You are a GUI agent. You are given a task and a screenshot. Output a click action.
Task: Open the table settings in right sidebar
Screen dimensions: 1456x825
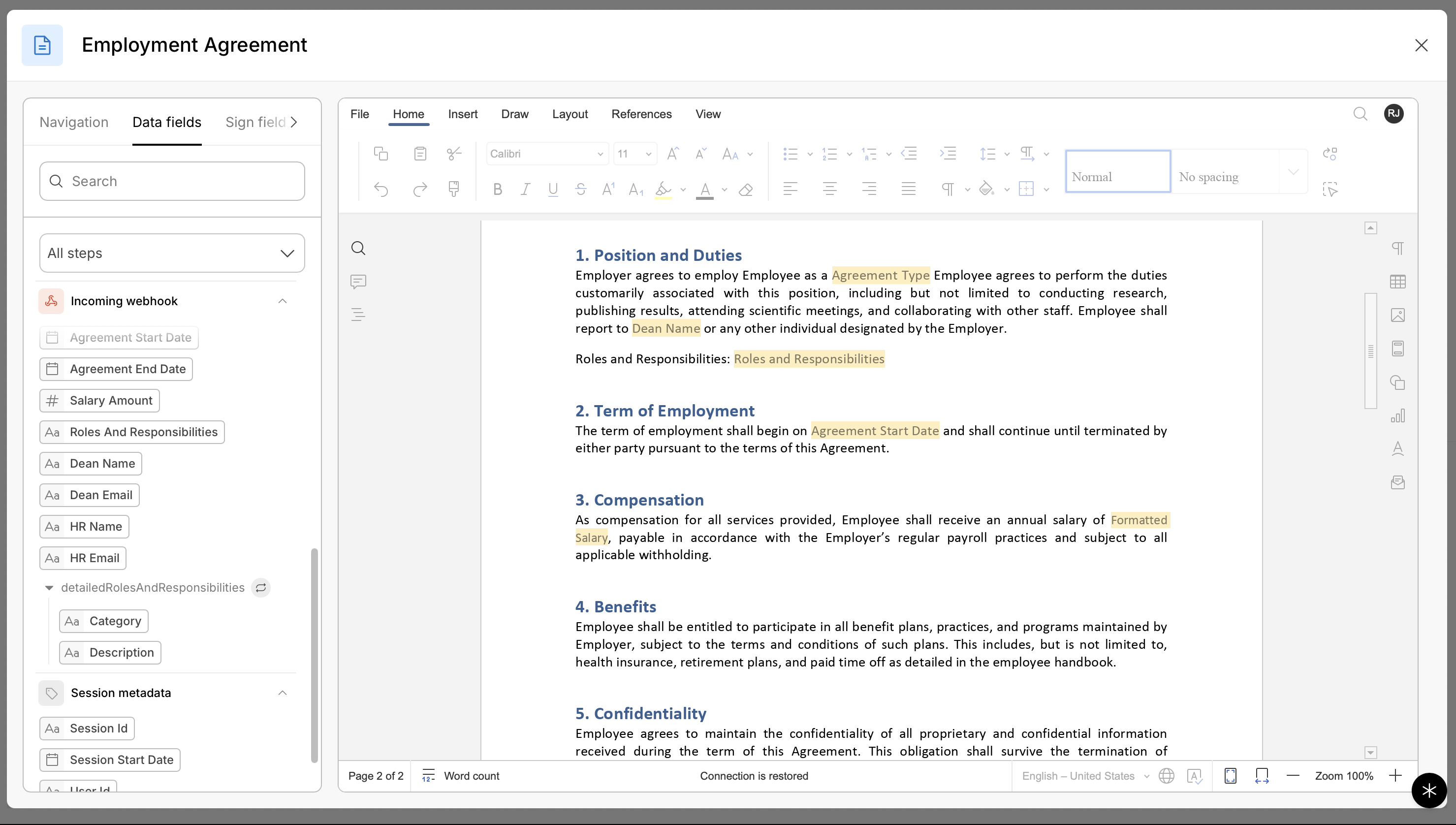coord(1397,282)
